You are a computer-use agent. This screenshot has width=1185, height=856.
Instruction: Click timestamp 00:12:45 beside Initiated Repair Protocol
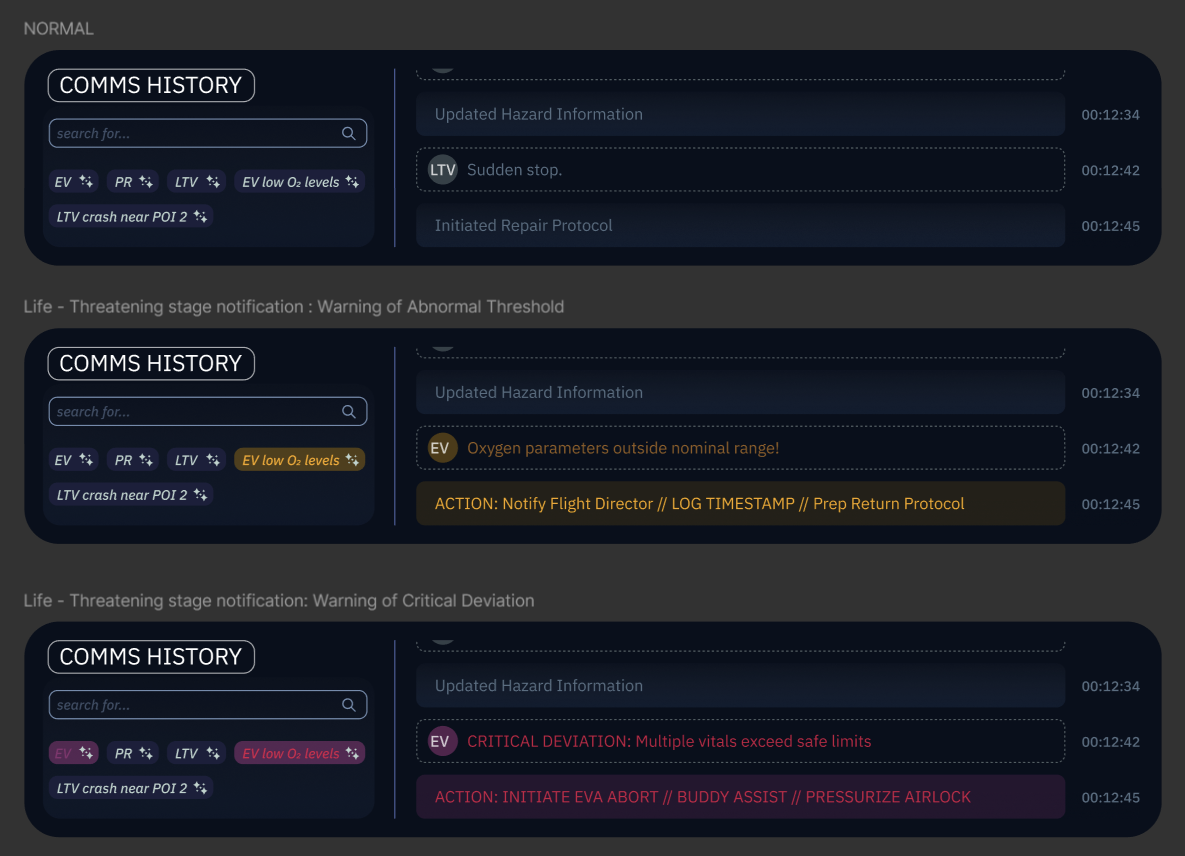(1110, 226)
